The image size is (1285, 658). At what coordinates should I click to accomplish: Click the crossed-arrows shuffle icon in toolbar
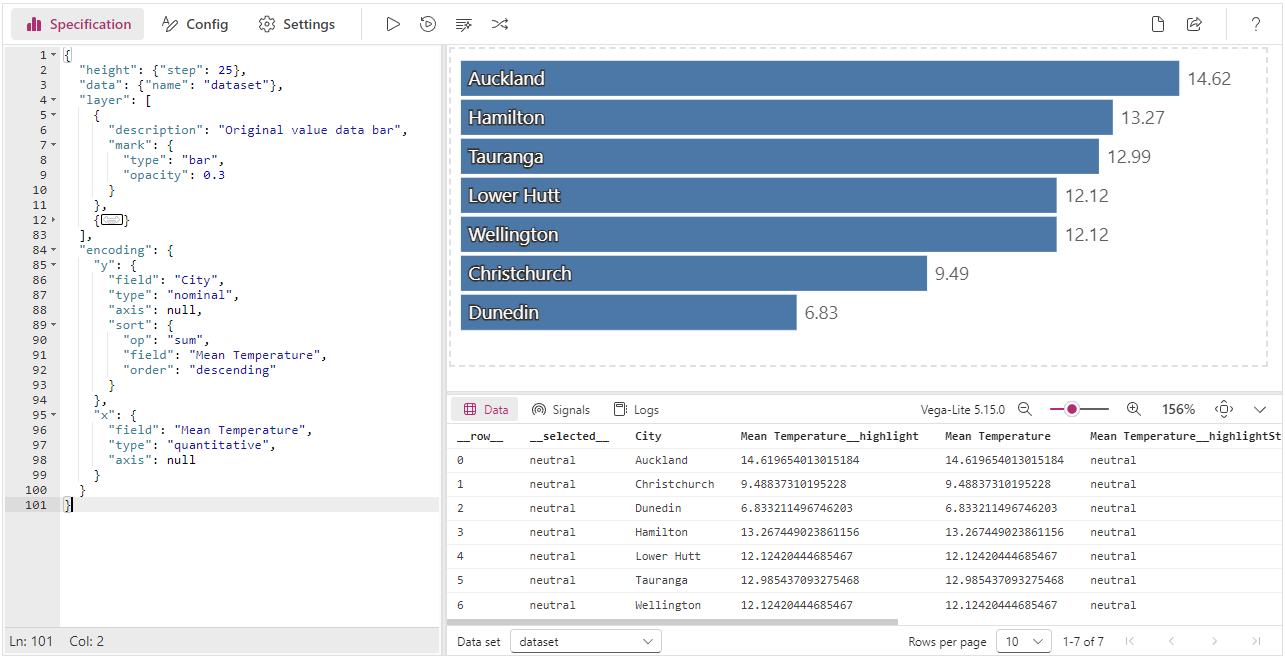(x=499, y=24)
